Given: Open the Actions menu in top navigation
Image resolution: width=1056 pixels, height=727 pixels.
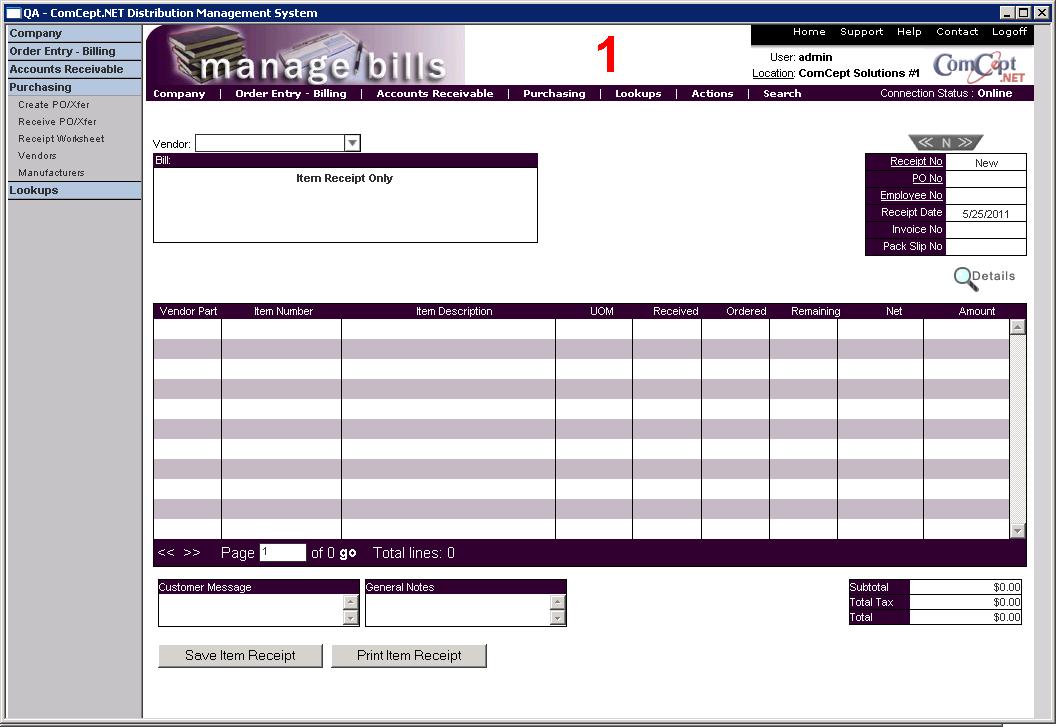Looking at the screenshot, I should click(712, 94).
